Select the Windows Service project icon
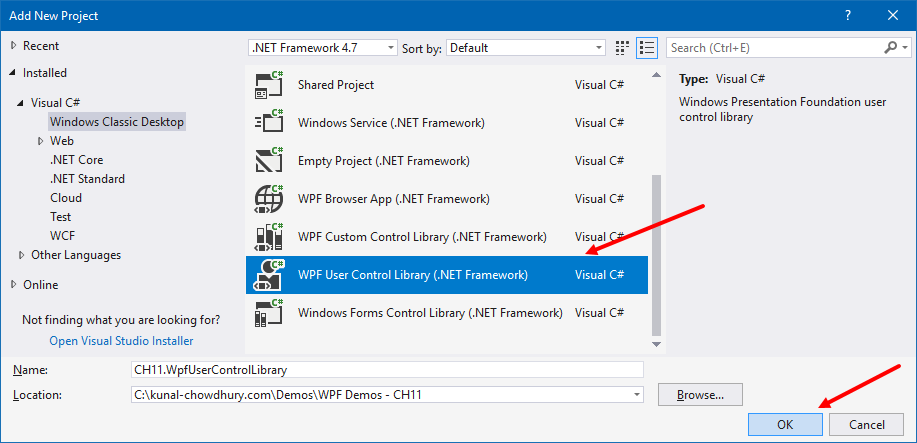This screenshot has width=917, height=443. (x=270, y=123)
